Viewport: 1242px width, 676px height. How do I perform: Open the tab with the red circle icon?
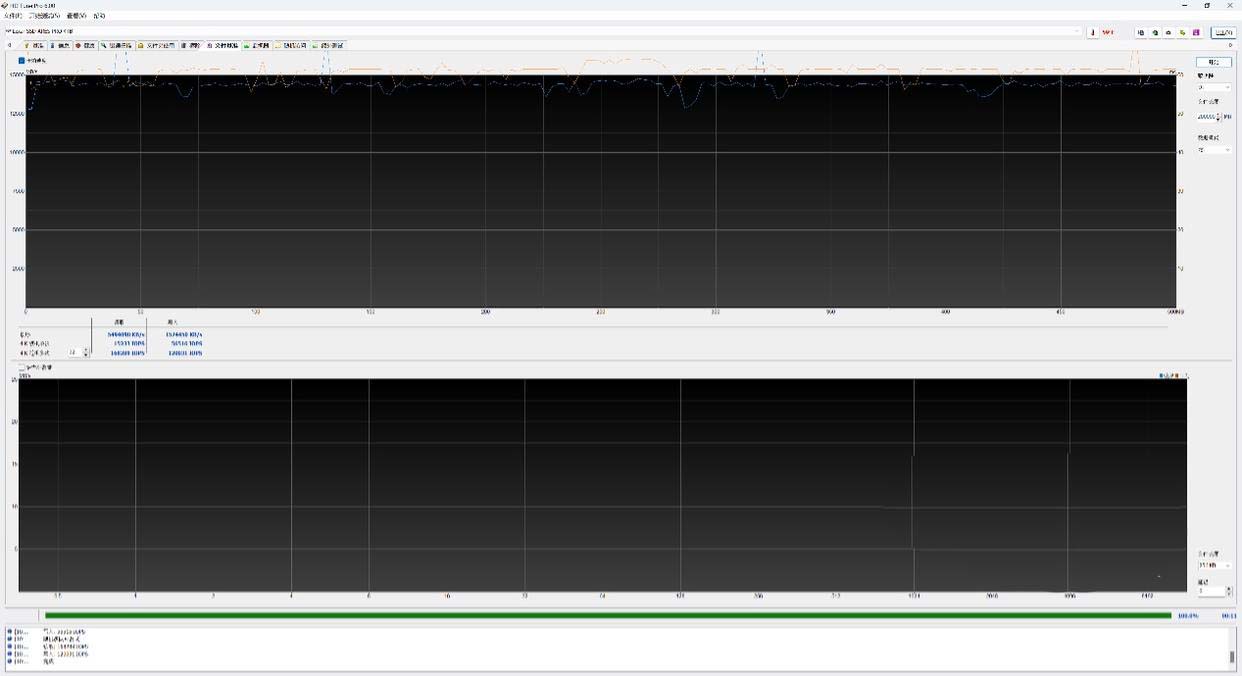pos(85,45)
